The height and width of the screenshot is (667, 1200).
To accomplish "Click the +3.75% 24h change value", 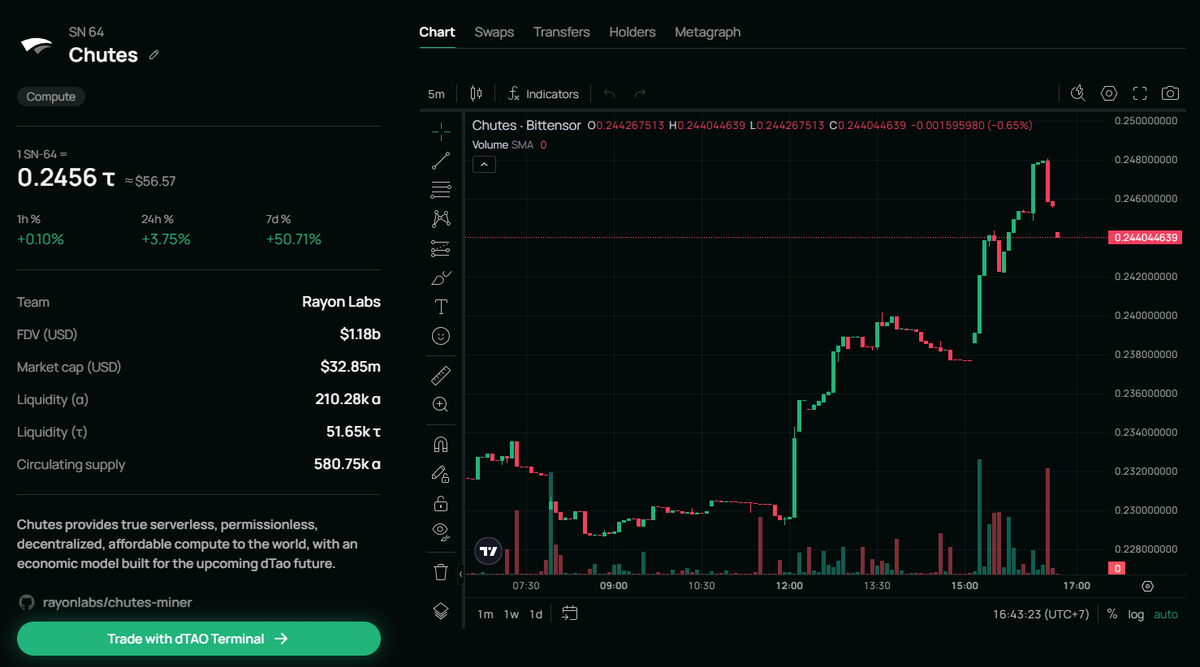I will pyautogui.click(x=166, y=239).
